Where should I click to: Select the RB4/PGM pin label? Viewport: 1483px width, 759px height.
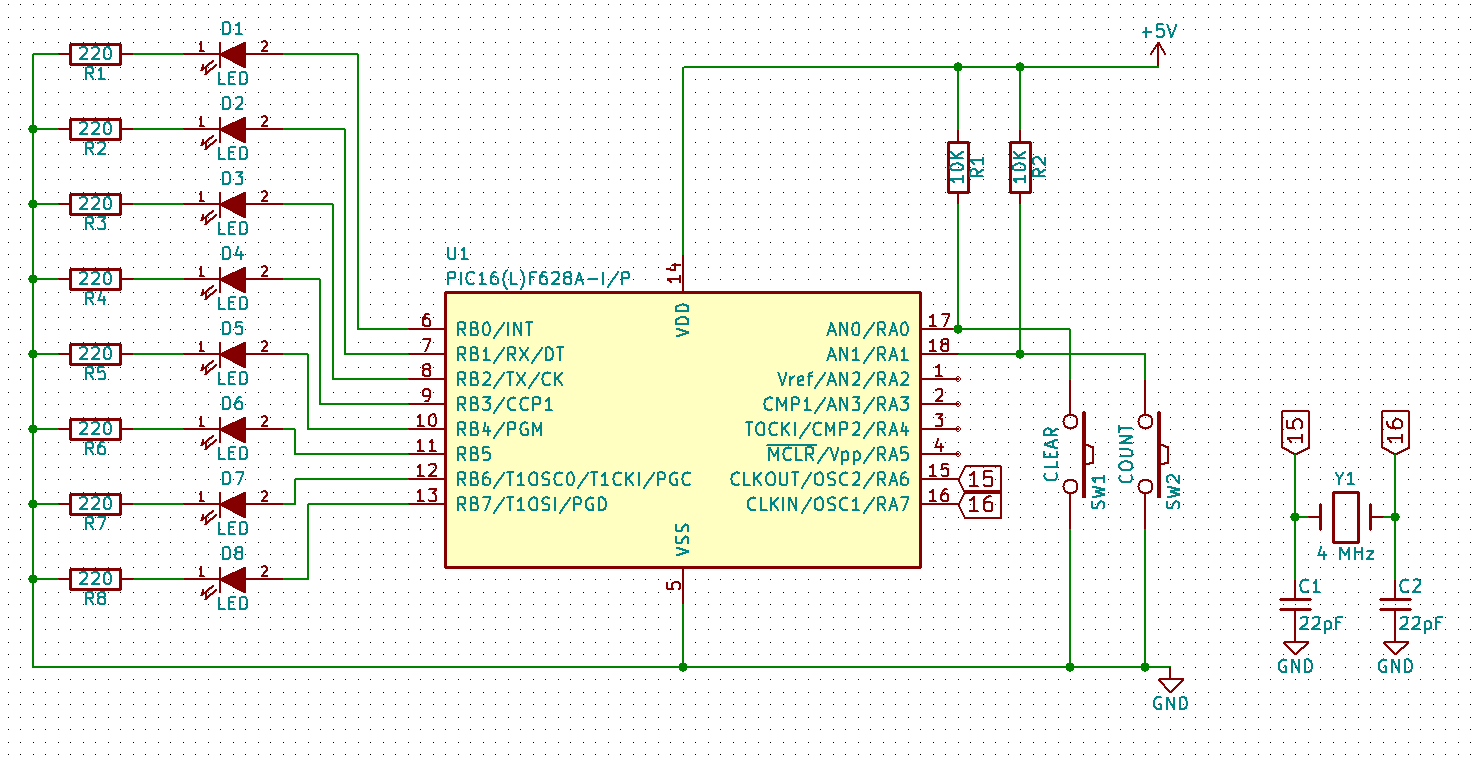(500, 429)
